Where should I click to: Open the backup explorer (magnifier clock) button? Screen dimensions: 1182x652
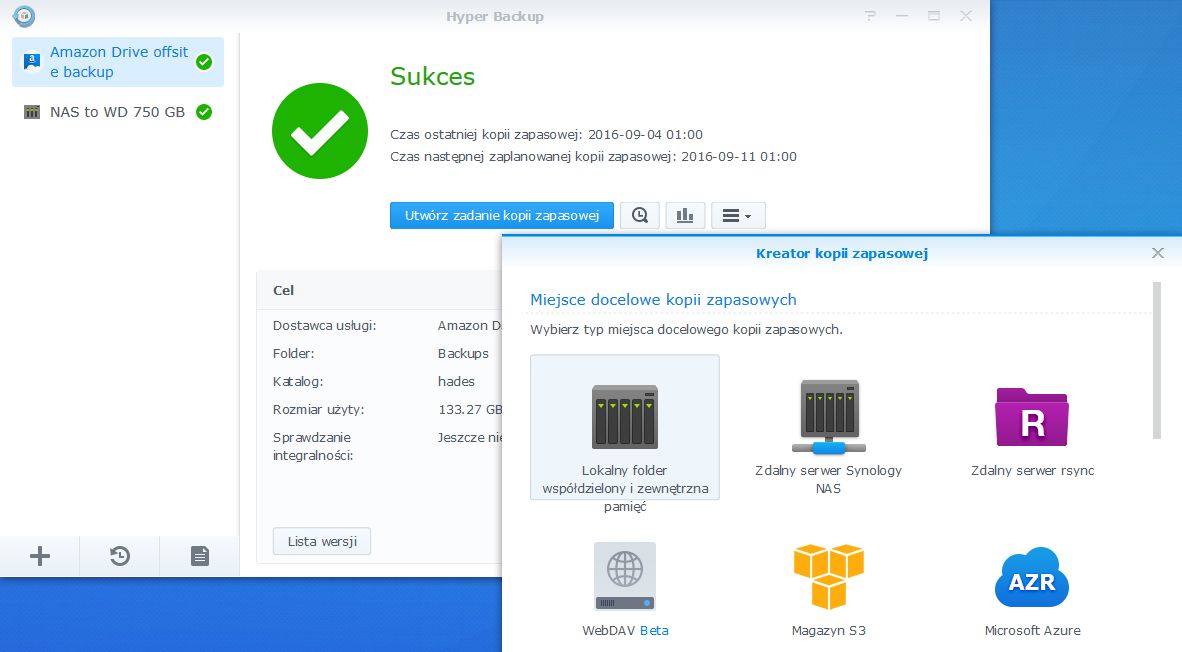click(x=640, y=216)
